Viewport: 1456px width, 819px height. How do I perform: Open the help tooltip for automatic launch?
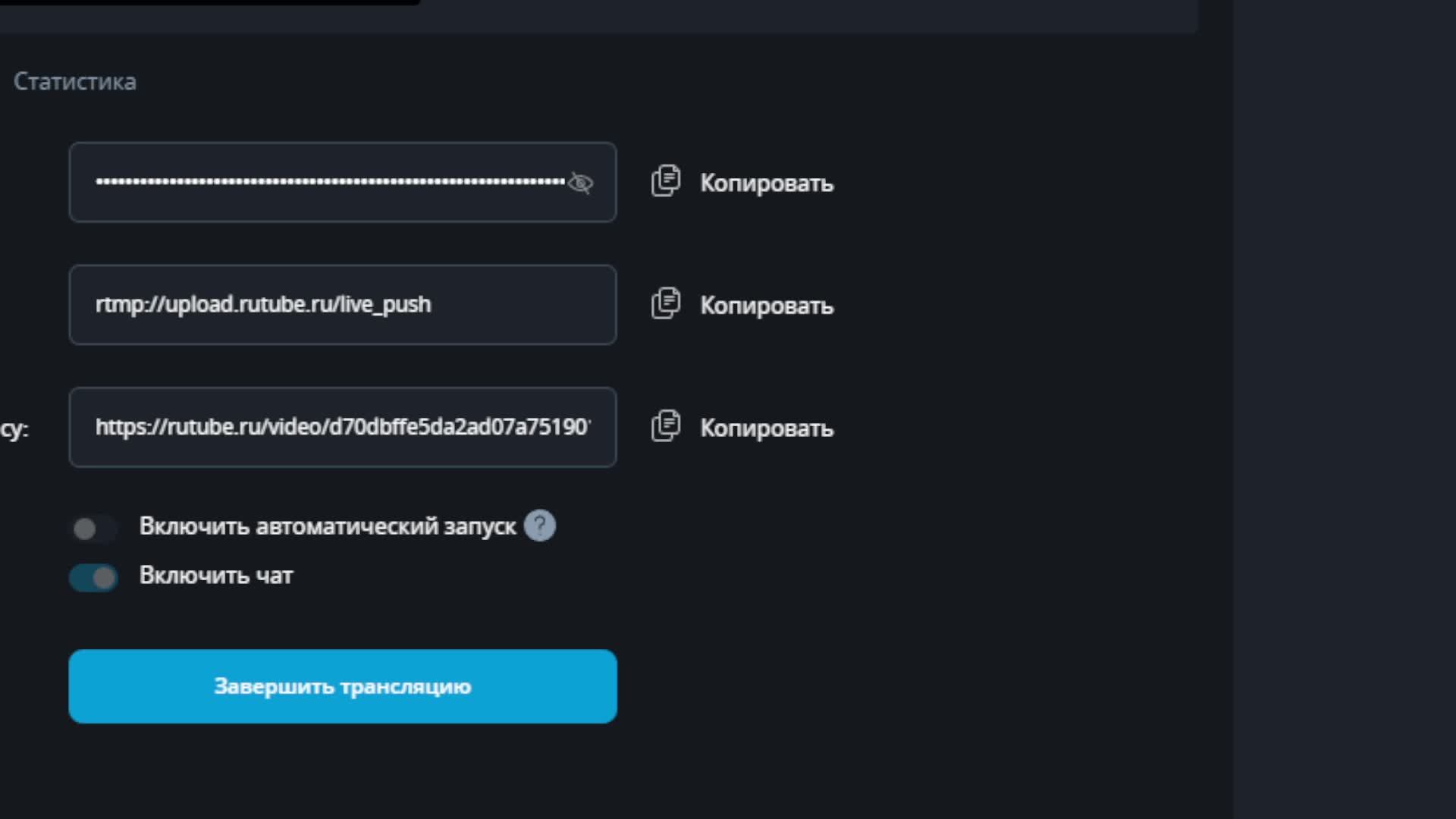click(540, 526)
